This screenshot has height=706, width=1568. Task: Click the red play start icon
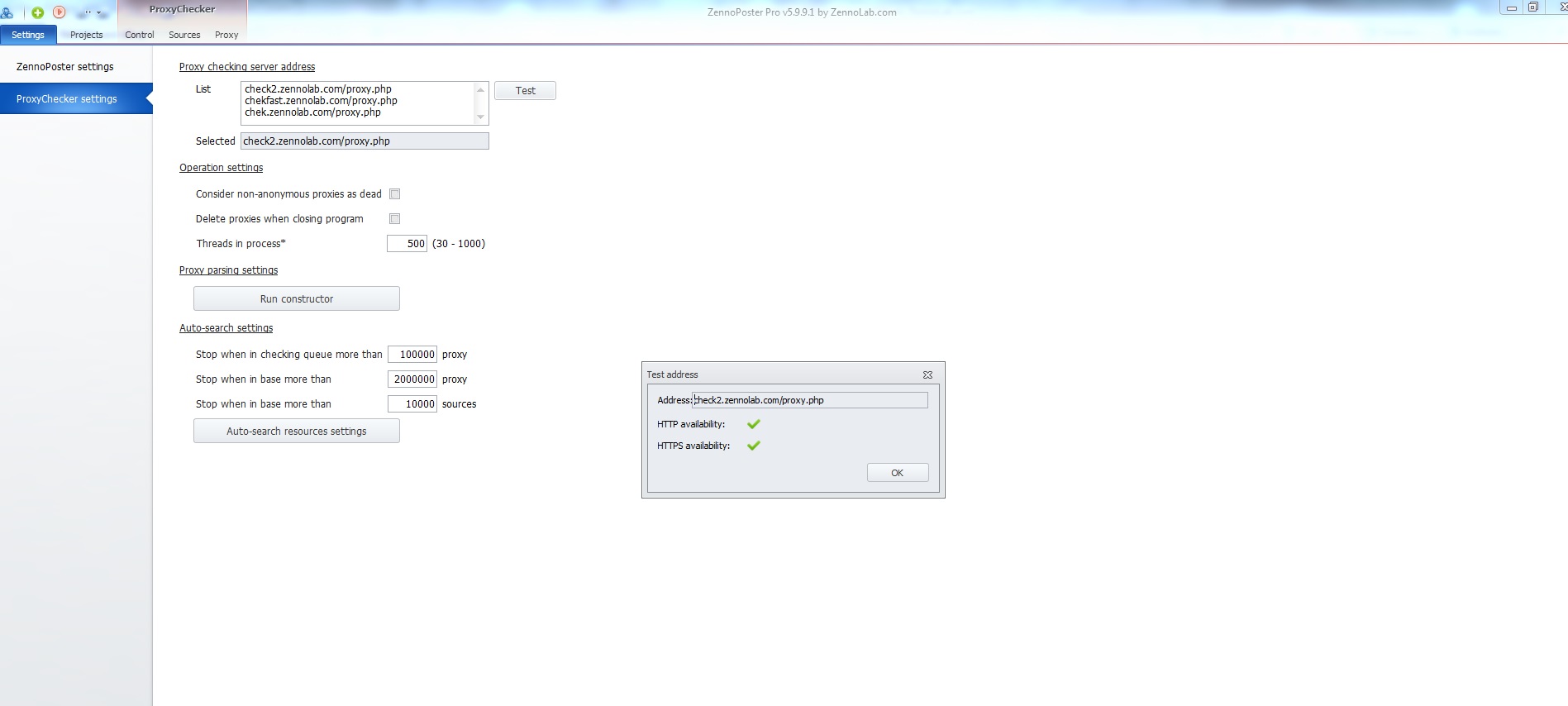(x=60, y=12)
